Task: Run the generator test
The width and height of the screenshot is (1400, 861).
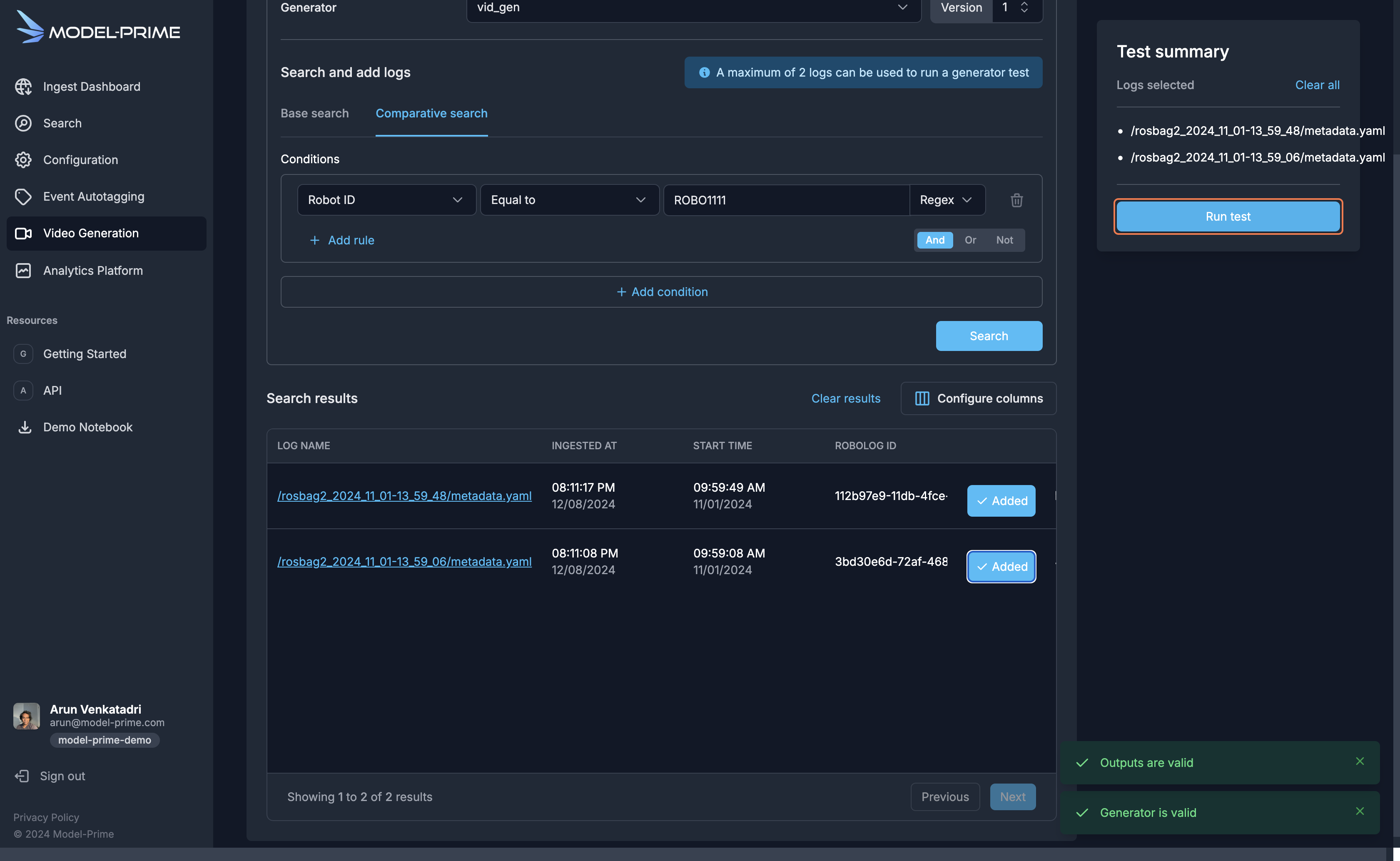Action: coord(1228,216)
